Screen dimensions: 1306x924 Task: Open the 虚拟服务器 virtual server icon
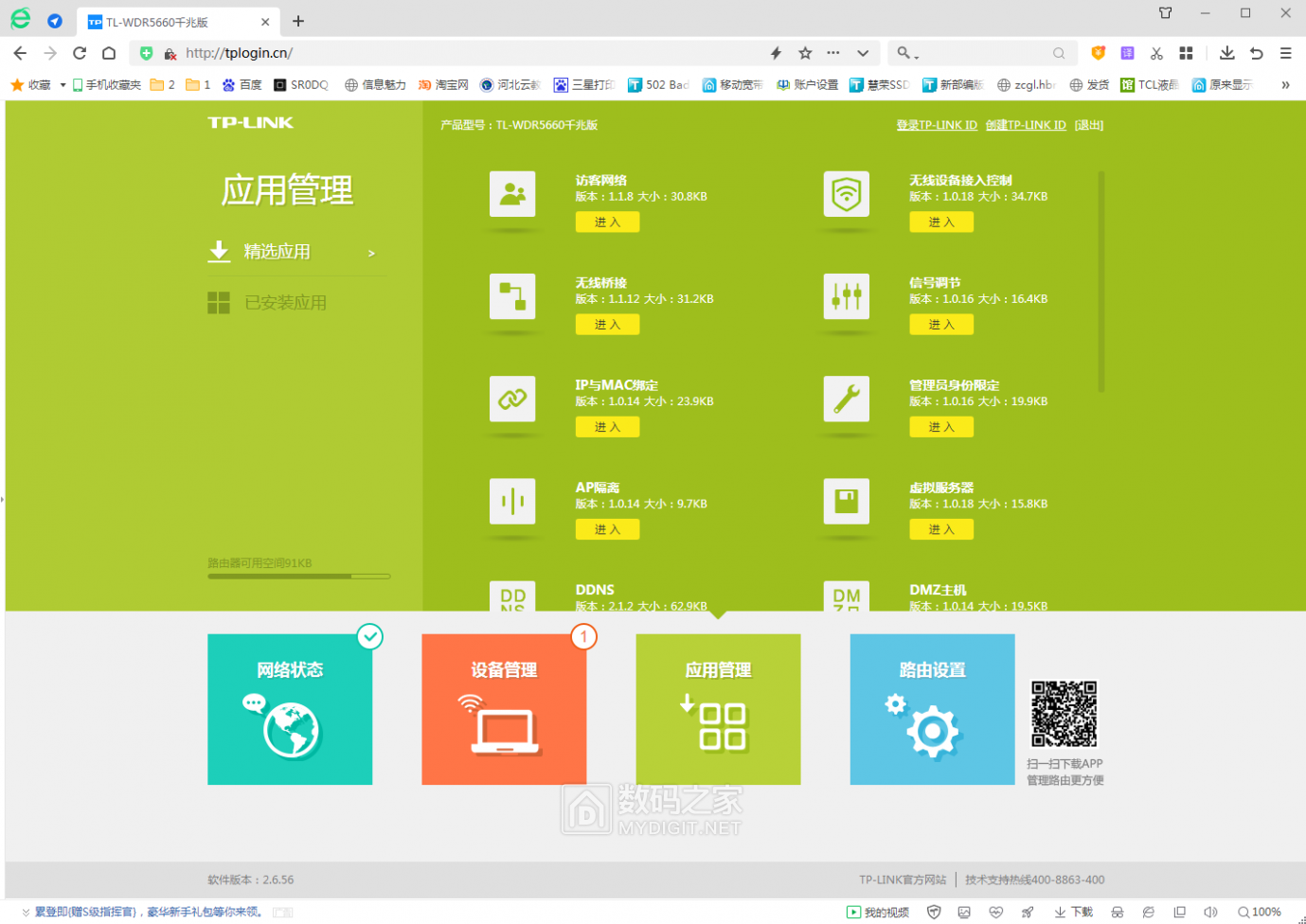(846, 501)
